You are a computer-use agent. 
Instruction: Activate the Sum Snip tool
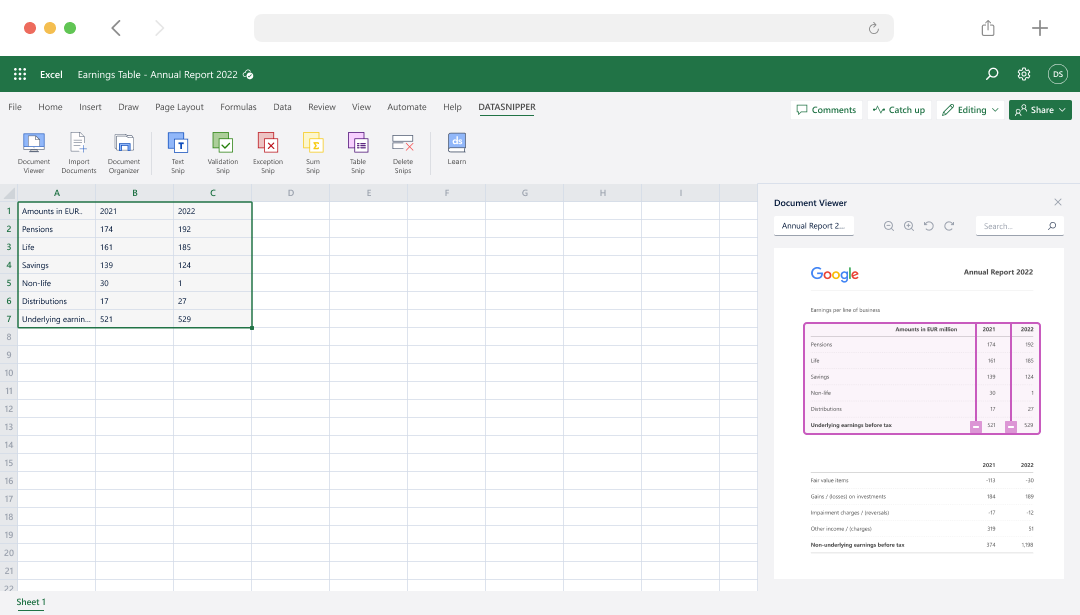tap(313, 152)
